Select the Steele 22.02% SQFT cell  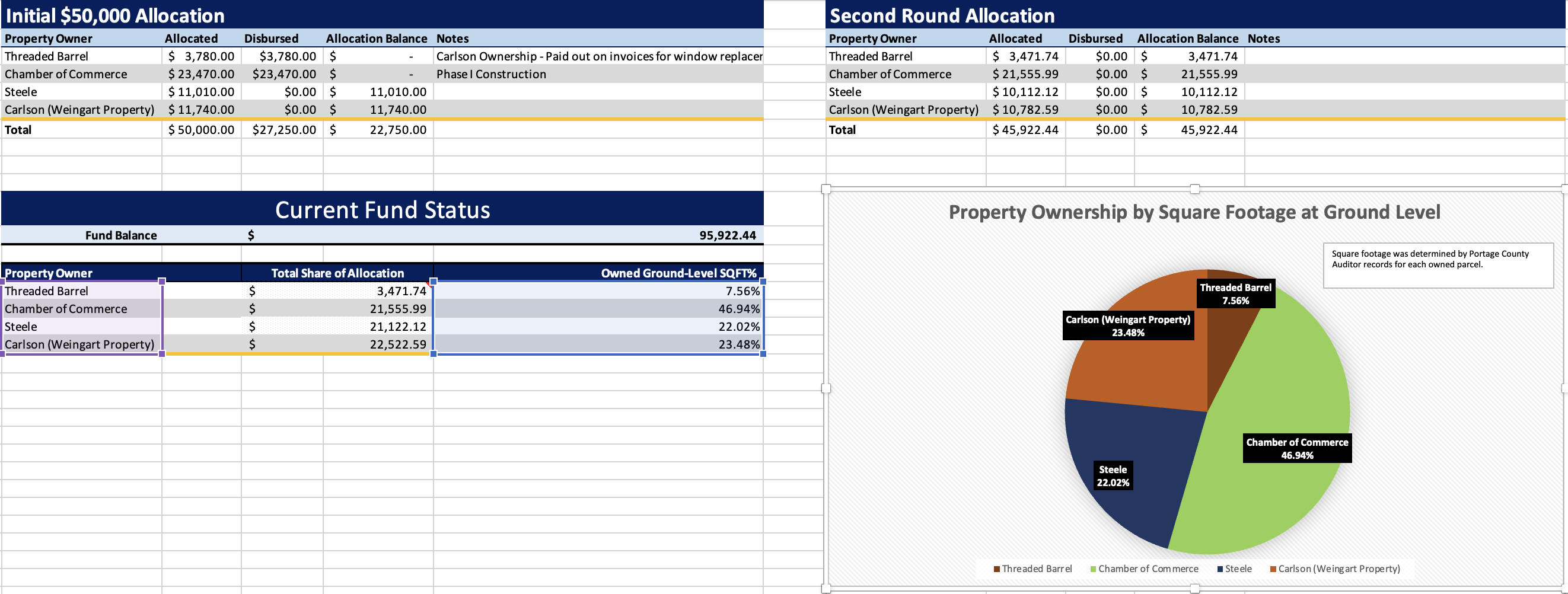[x=598, y=326]
